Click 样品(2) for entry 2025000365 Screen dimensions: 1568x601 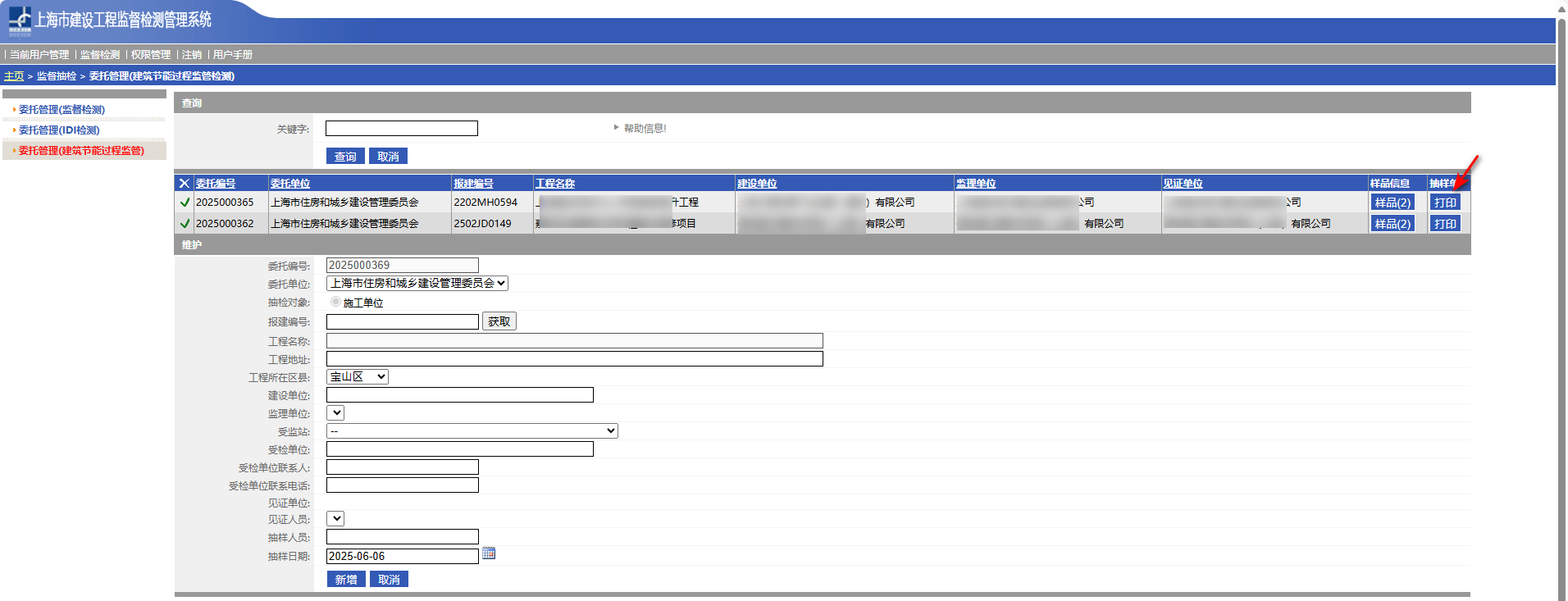click(x=1392, y=203)
